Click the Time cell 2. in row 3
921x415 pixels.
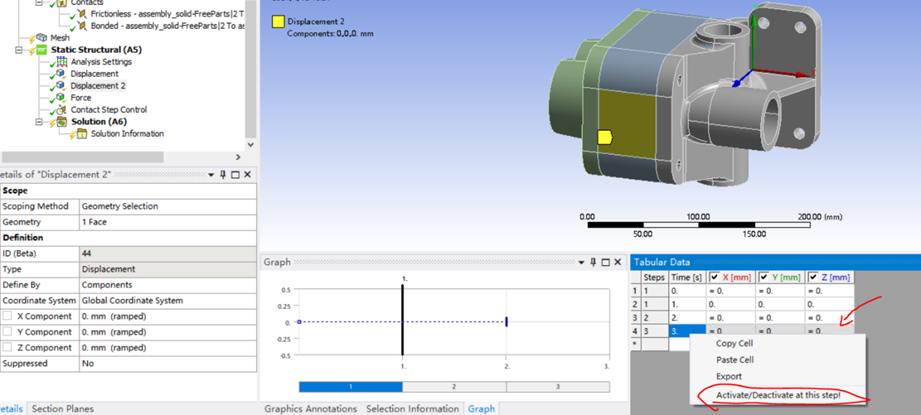[687, 318]
